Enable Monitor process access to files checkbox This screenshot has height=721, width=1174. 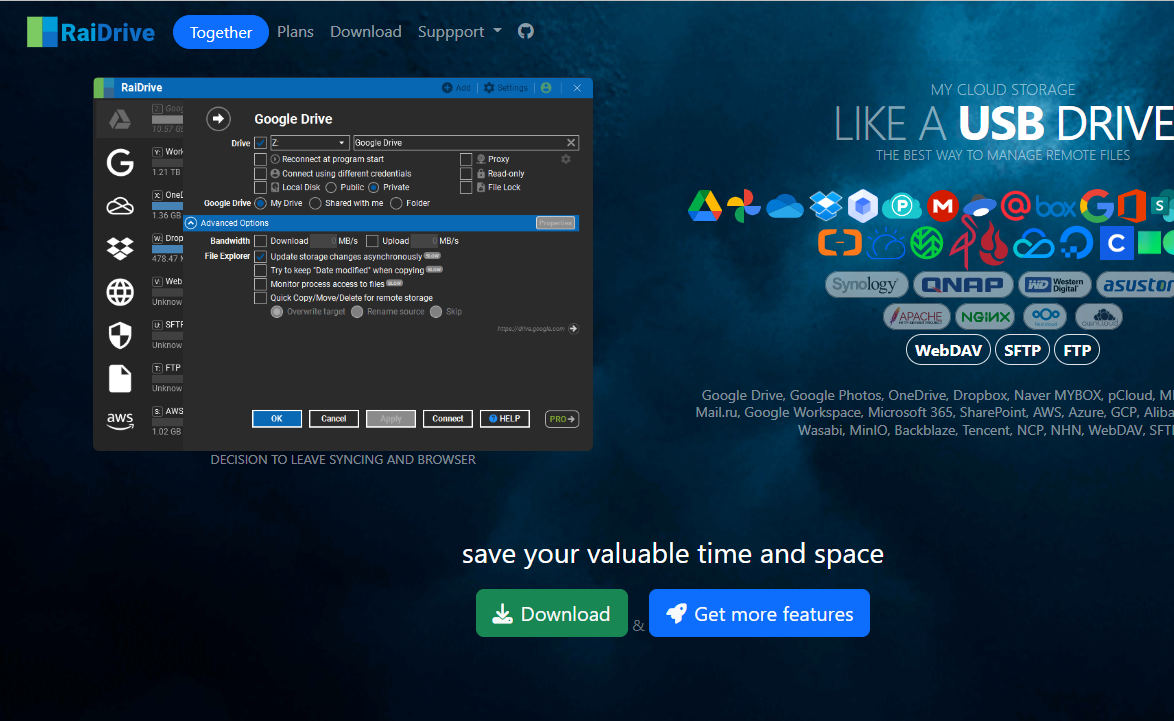(261, 285)
